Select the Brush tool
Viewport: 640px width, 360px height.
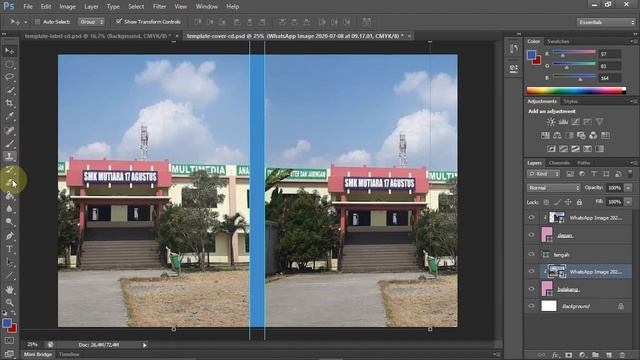click(x=9, y=144)
